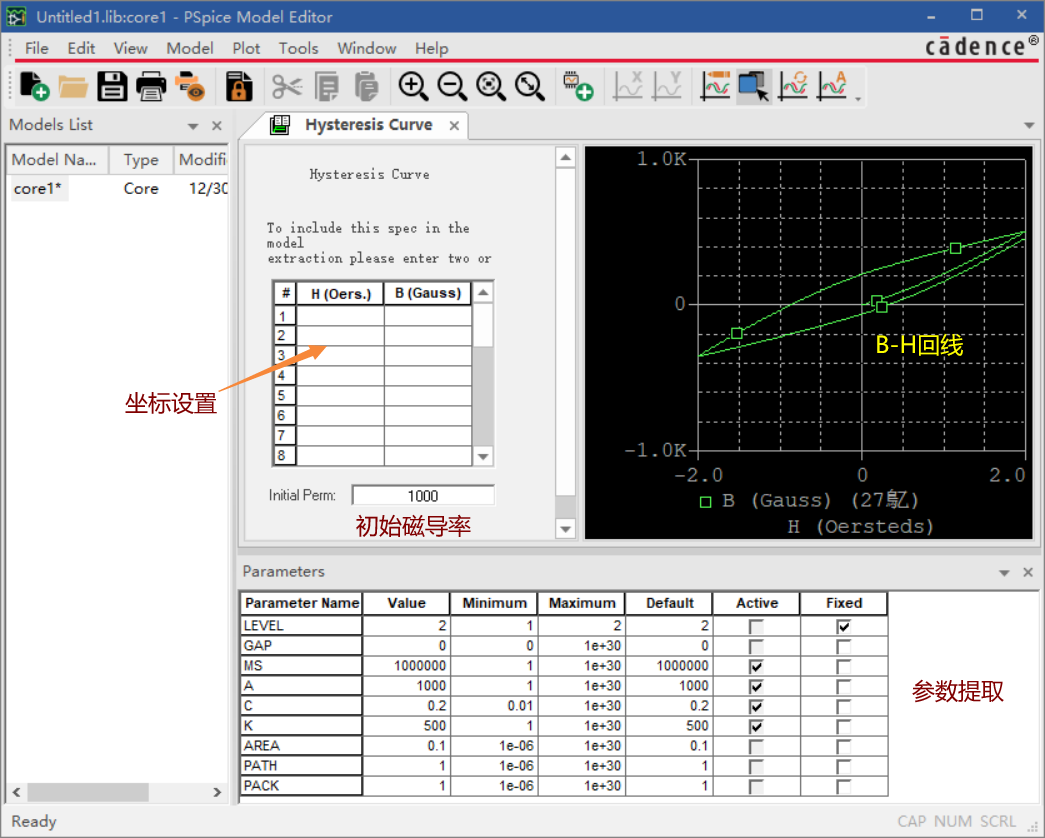Create a new model library
The height and width of the screenshot is (838, 1045).
34,86
